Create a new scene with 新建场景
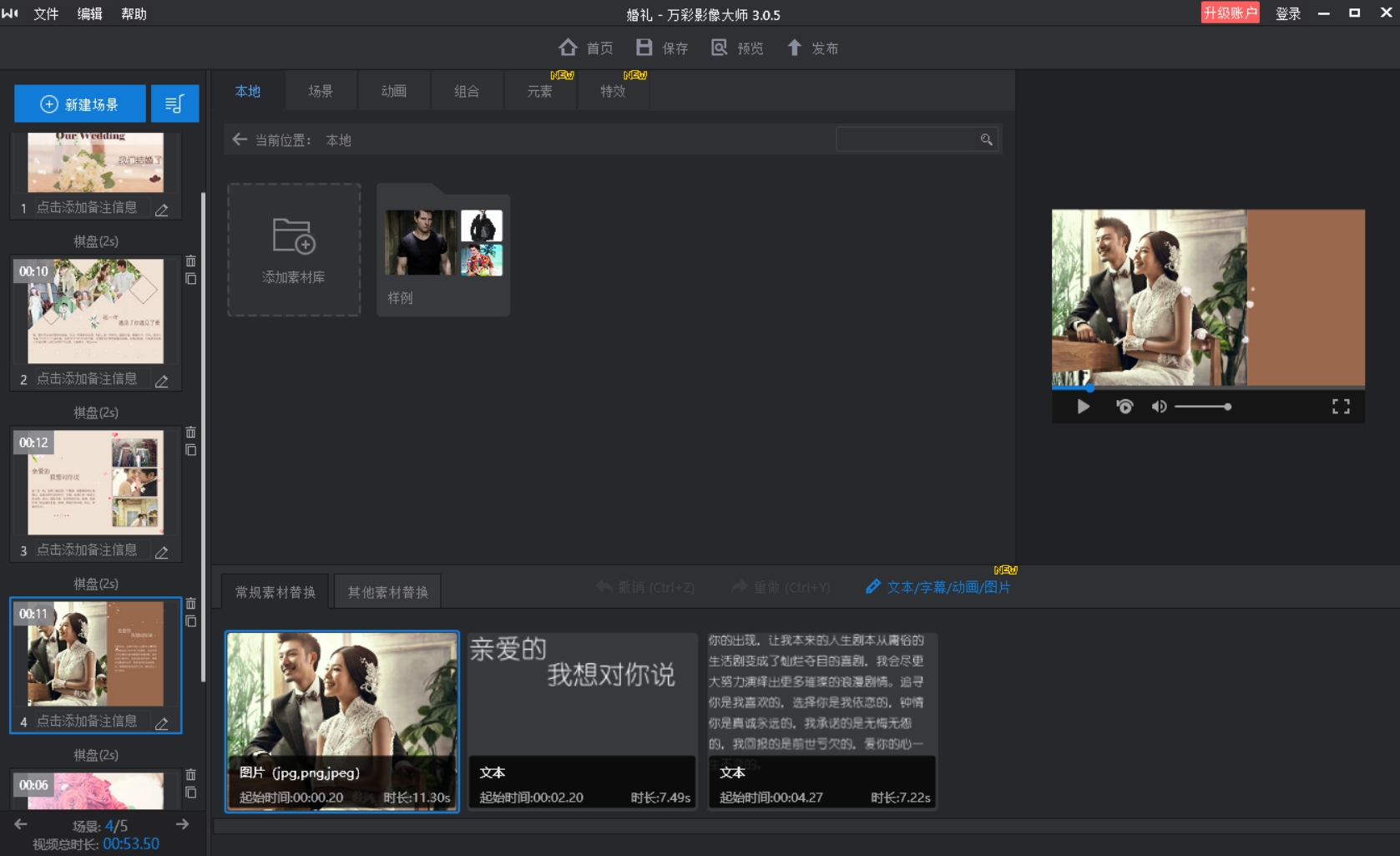The image size is (1400, 856). (x=80, y=104)
